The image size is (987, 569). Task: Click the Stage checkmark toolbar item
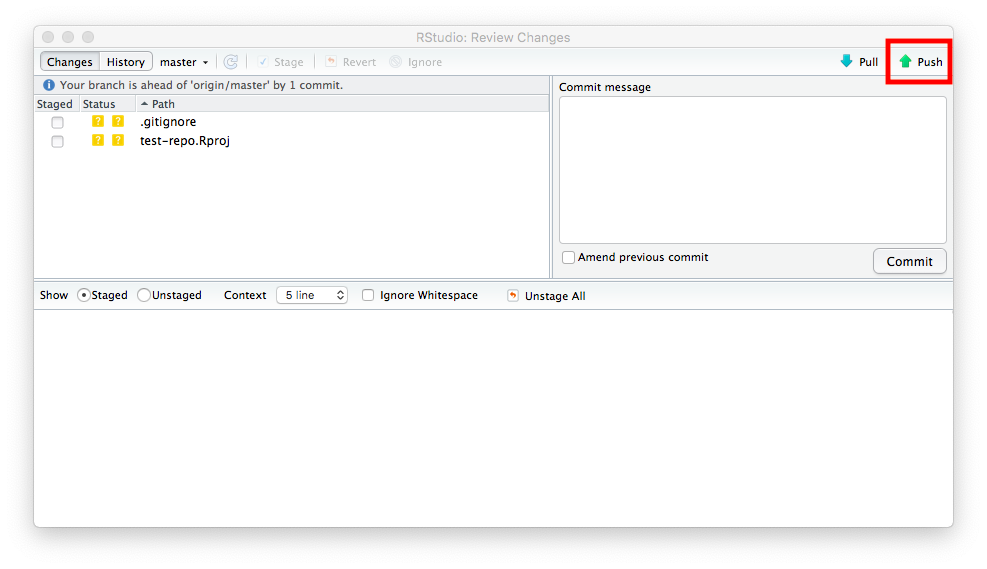coord(264,62)
